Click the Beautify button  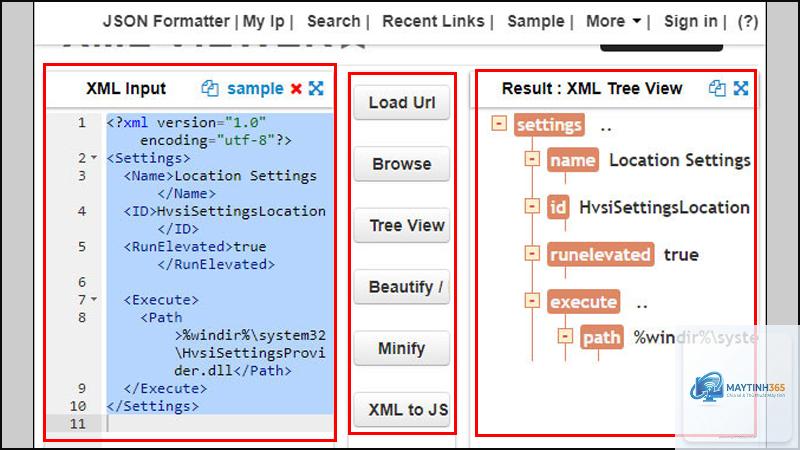402,287
